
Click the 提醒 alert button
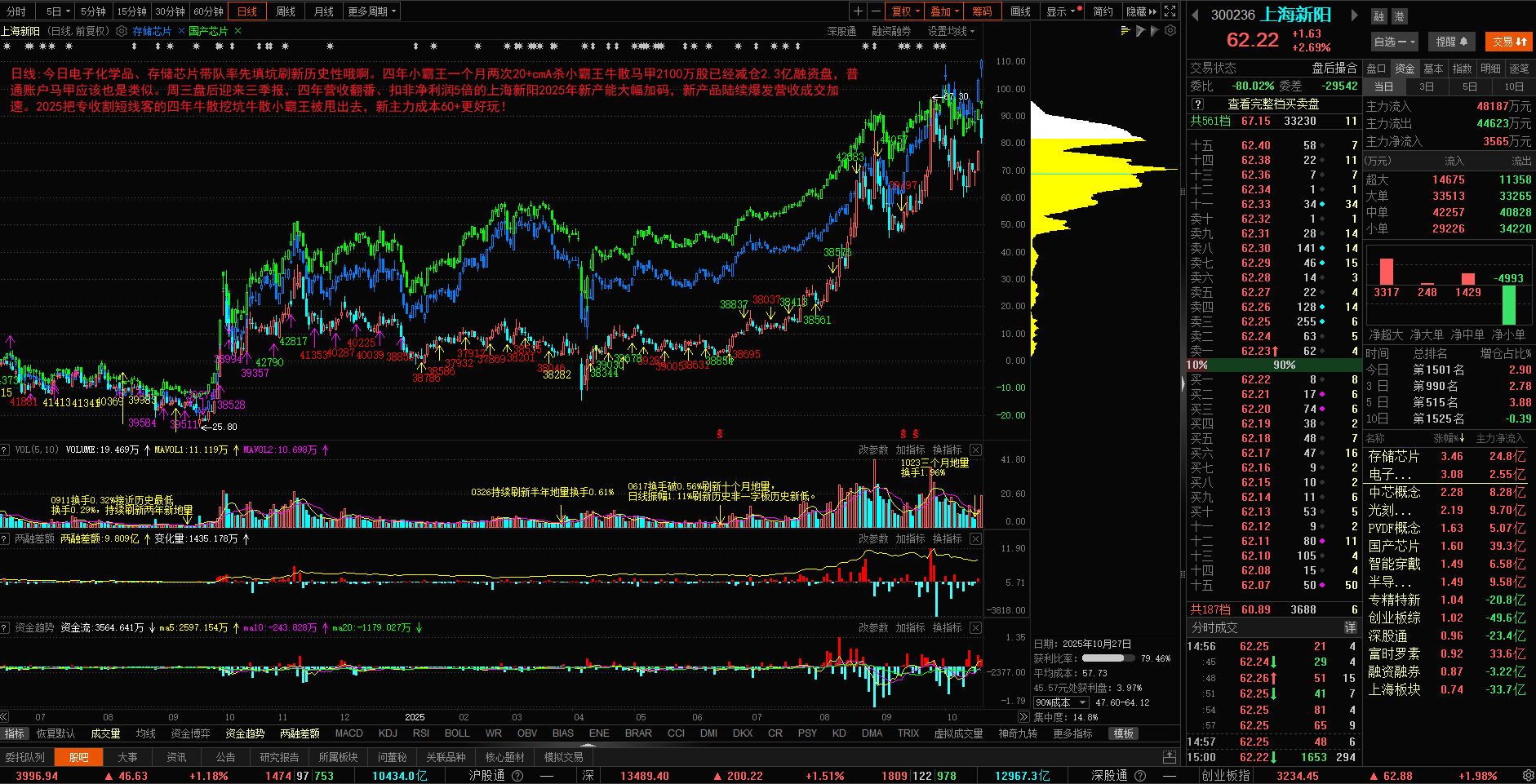point(1452,42)
